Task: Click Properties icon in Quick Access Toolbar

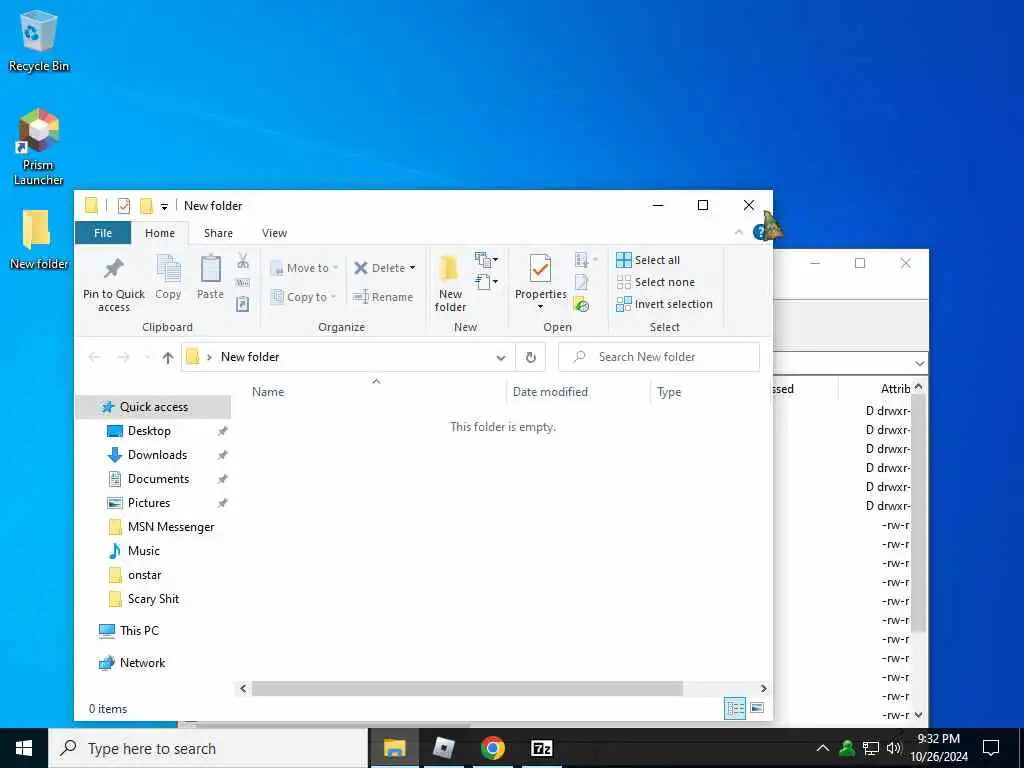Action: click(x=123, y=206)
